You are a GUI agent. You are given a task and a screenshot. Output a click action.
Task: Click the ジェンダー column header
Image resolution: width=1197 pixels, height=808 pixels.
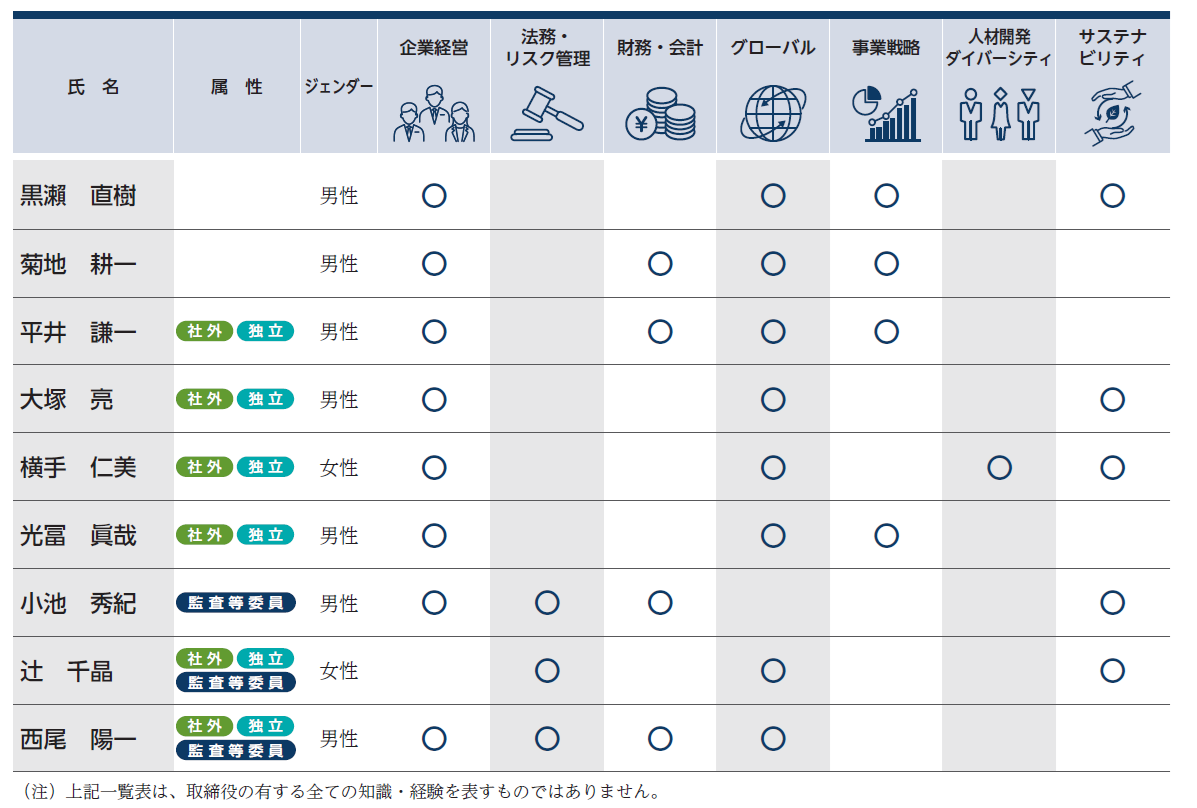[339, 86]
